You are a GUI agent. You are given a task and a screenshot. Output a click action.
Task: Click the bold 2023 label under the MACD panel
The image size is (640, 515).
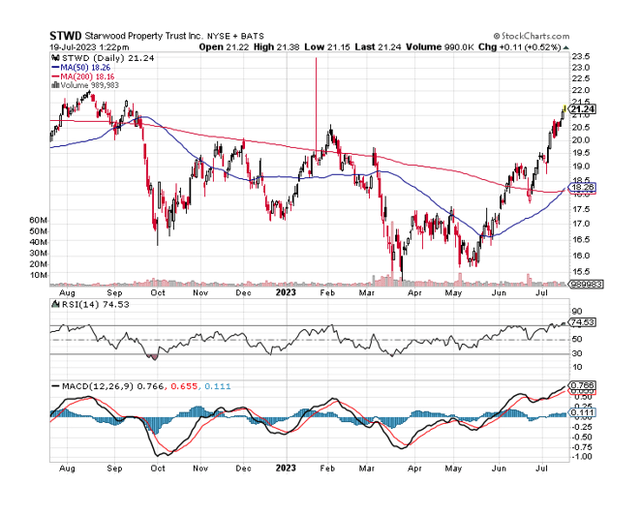[286, 468]
